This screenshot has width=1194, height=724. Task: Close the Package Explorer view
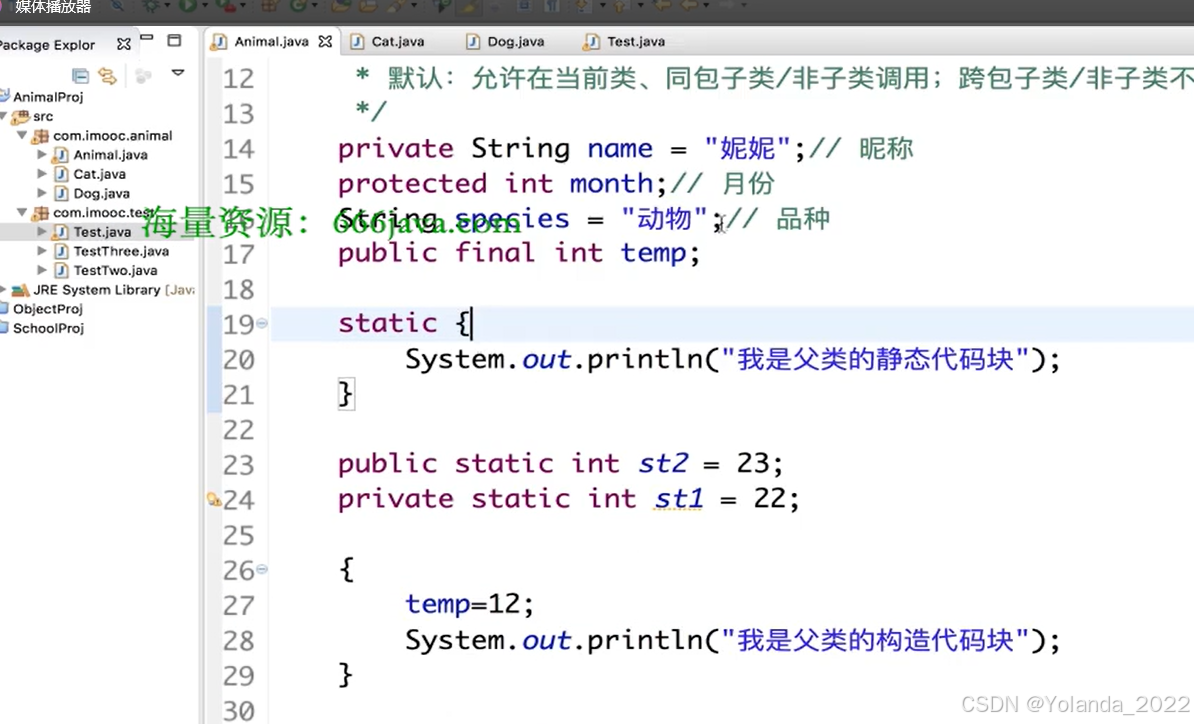123,44
